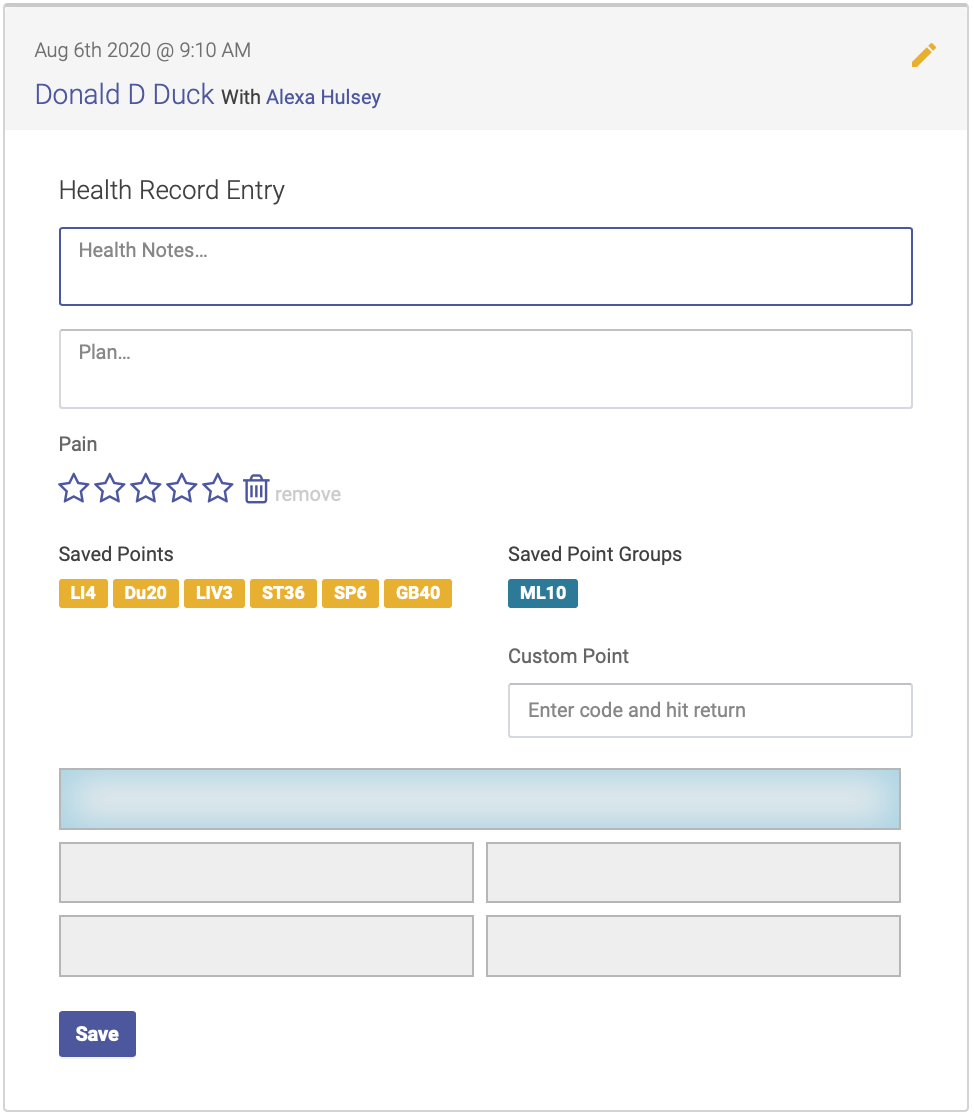Click the 'Health Record Entry' heading
This screenshot has width=974, height=1116.
(172, 190)
